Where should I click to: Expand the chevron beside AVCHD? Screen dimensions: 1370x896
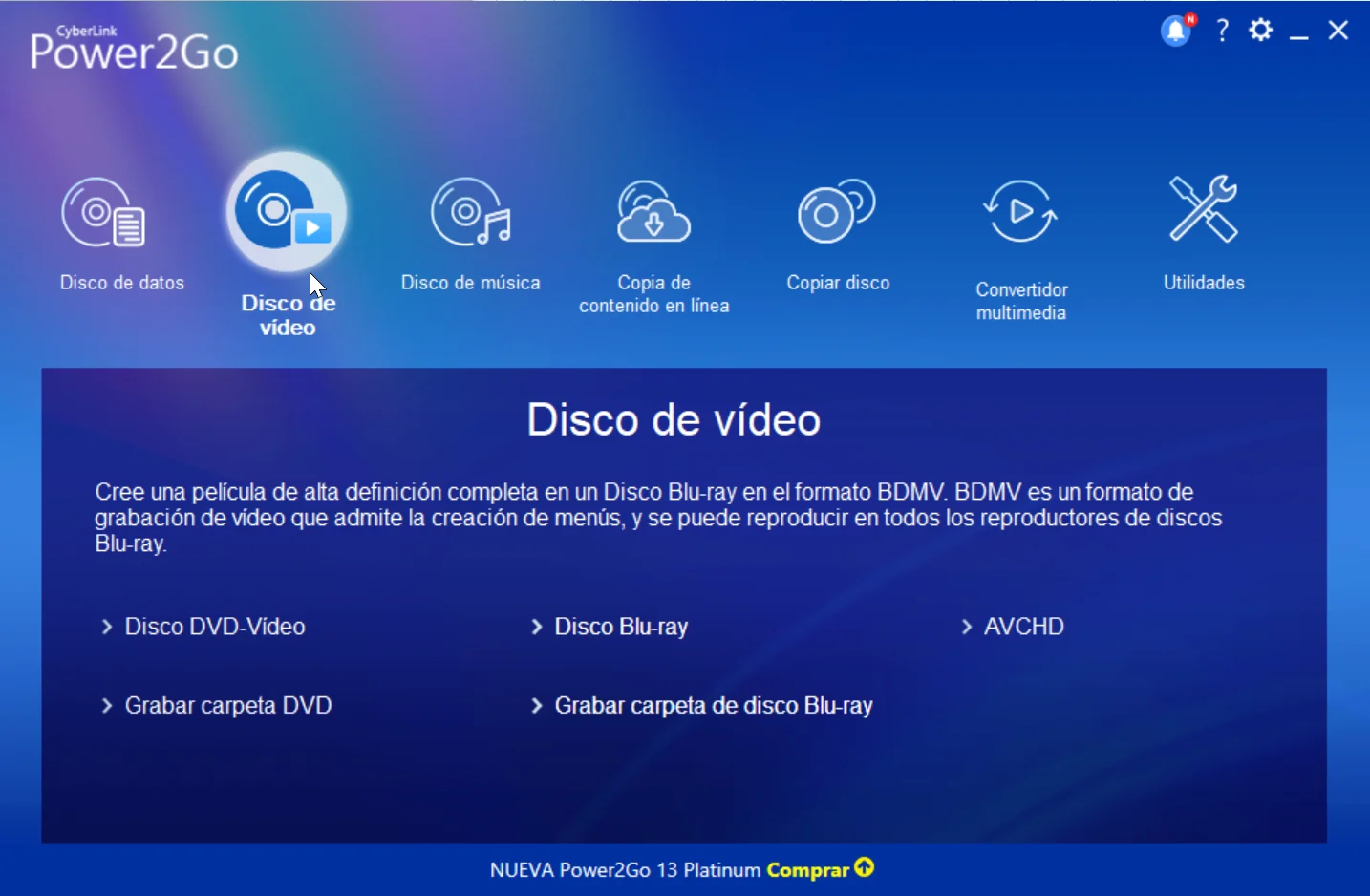[x=966, y=627]
